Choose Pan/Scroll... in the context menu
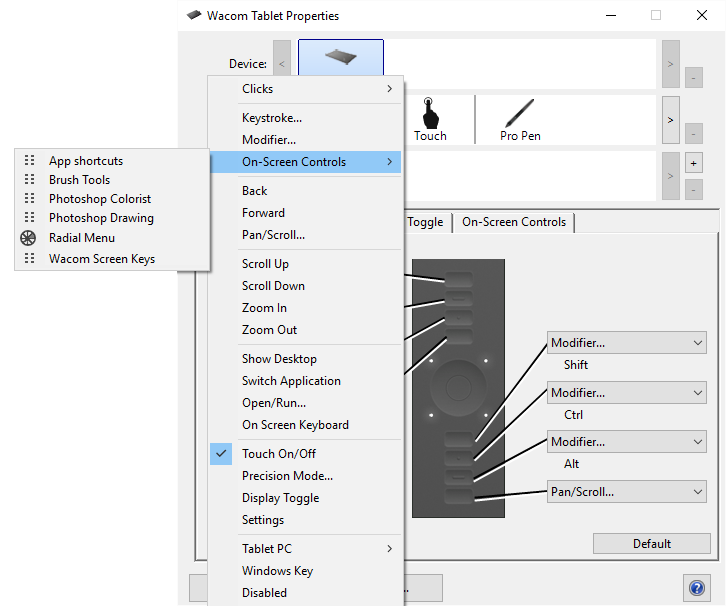726x606 pixels. (x=306, y=235)
